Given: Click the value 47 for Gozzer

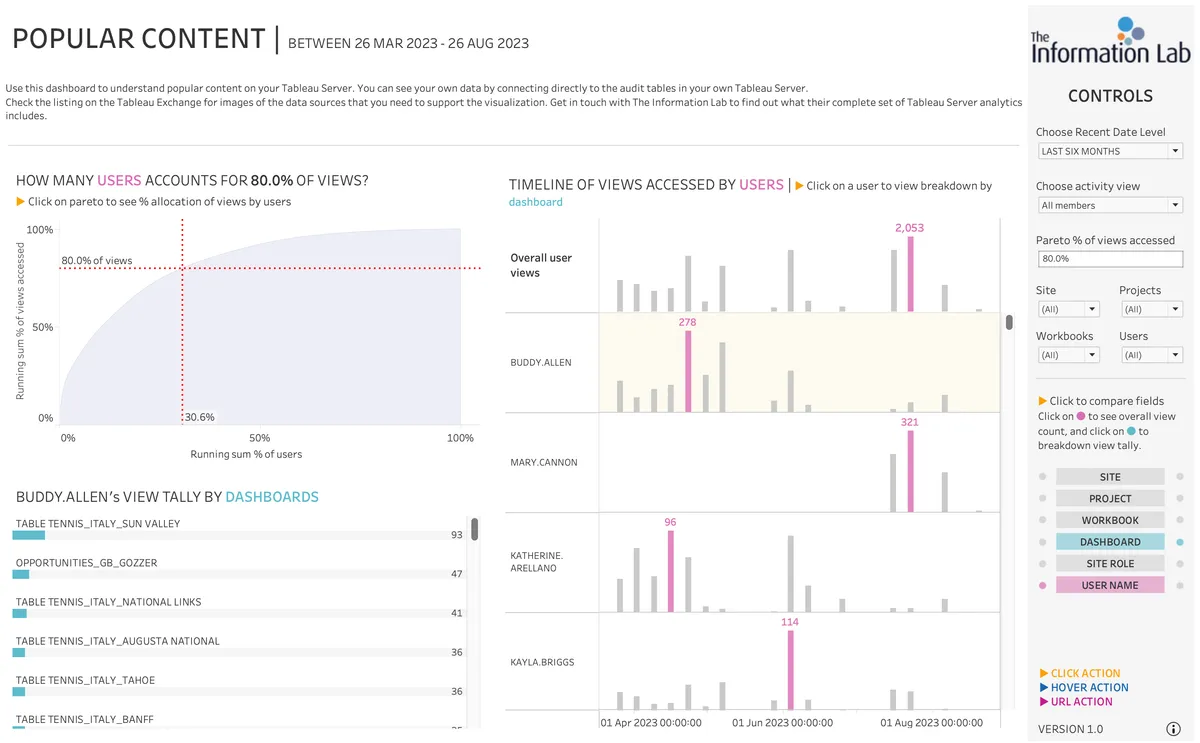Looking at the screenshot, I should (457, 574).
